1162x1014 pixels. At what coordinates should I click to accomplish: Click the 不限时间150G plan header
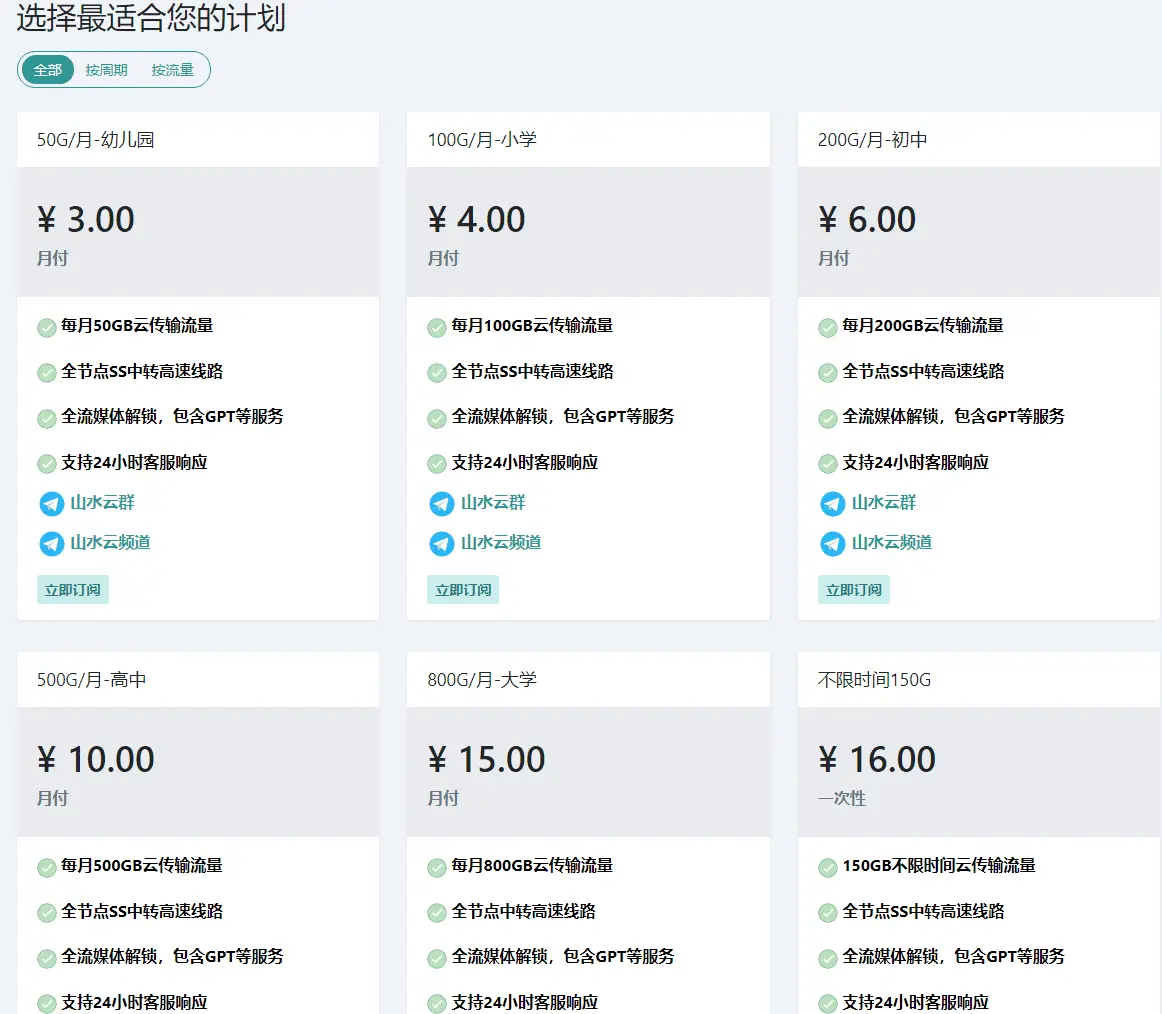coord(874,680)
